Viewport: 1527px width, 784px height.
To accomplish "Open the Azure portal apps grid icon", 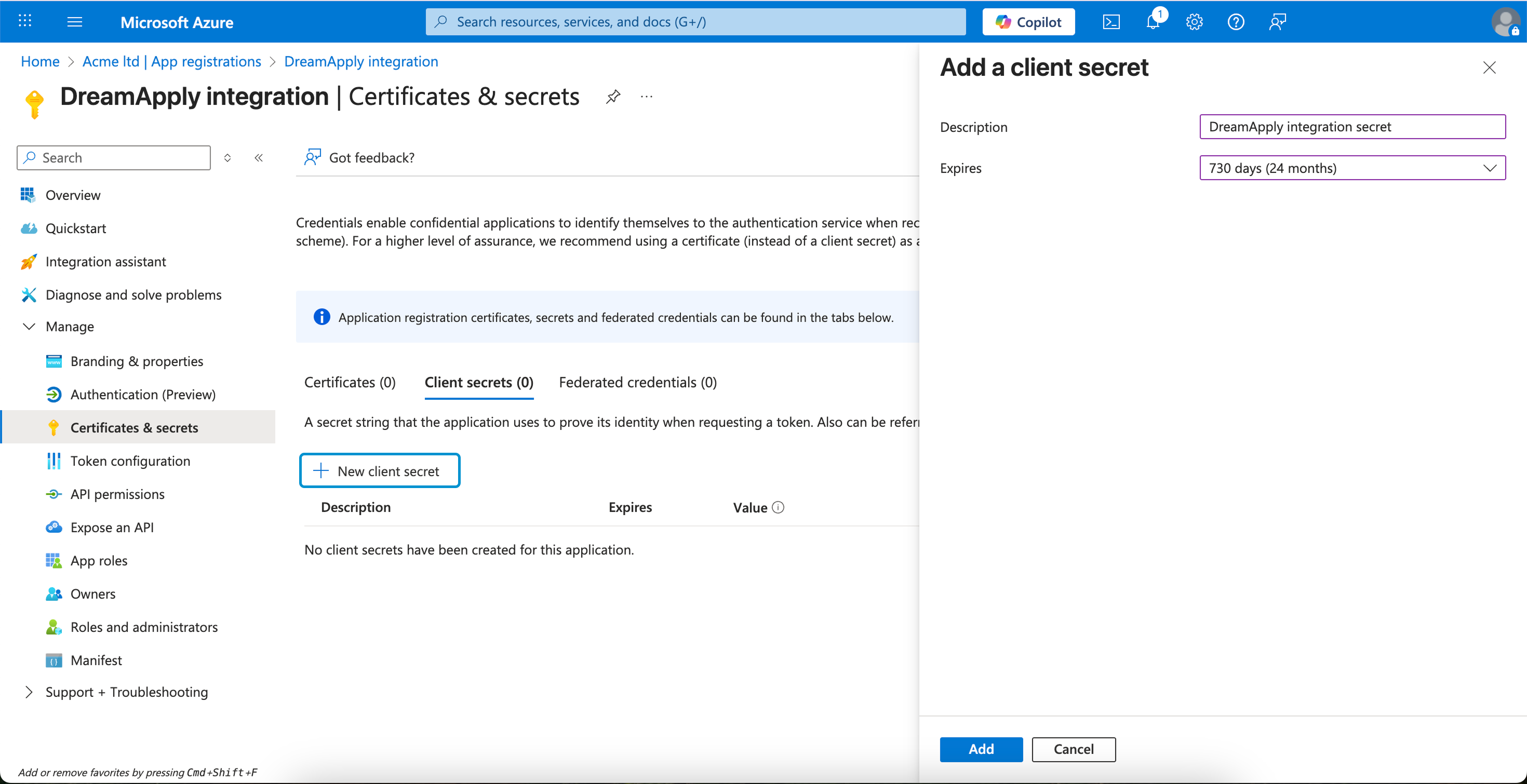I will [24, 21].
